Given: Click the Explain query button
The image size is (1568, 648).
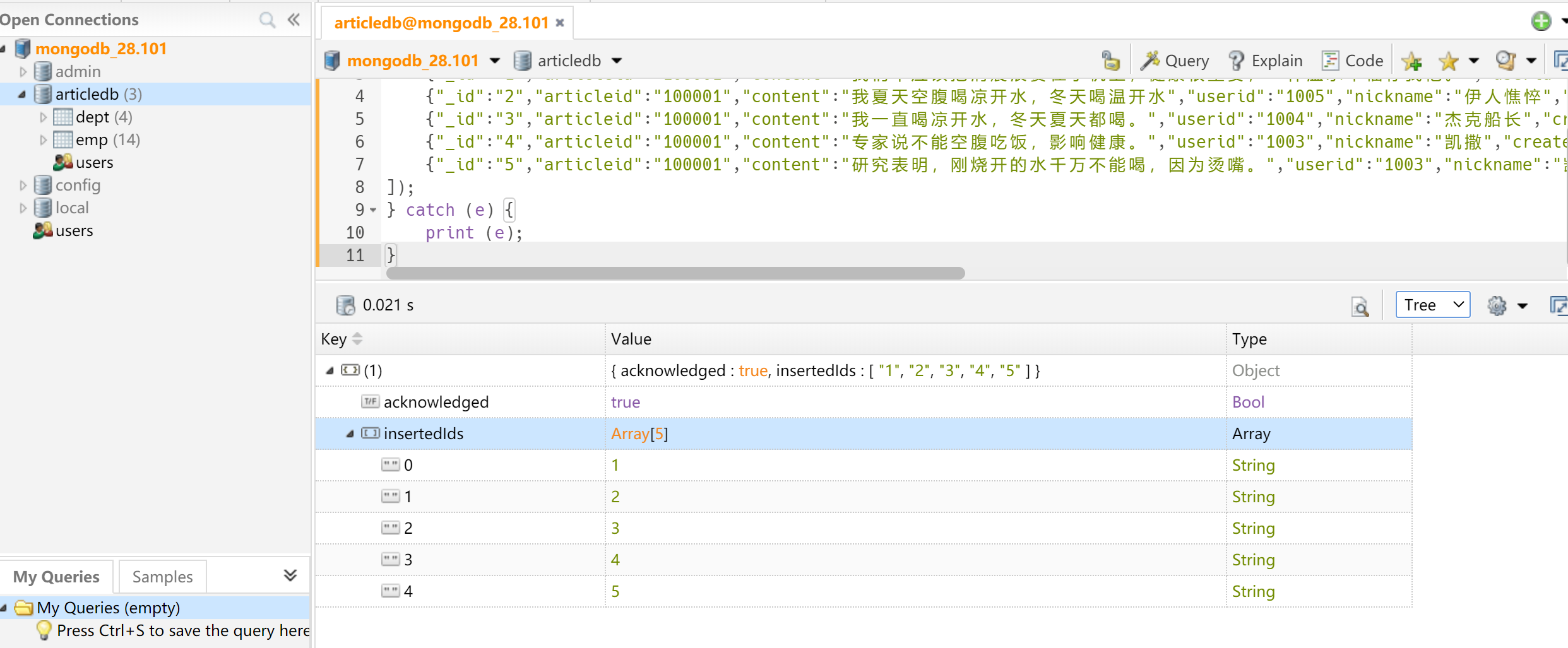Looking at the screenshot, I should [1266, 61].
